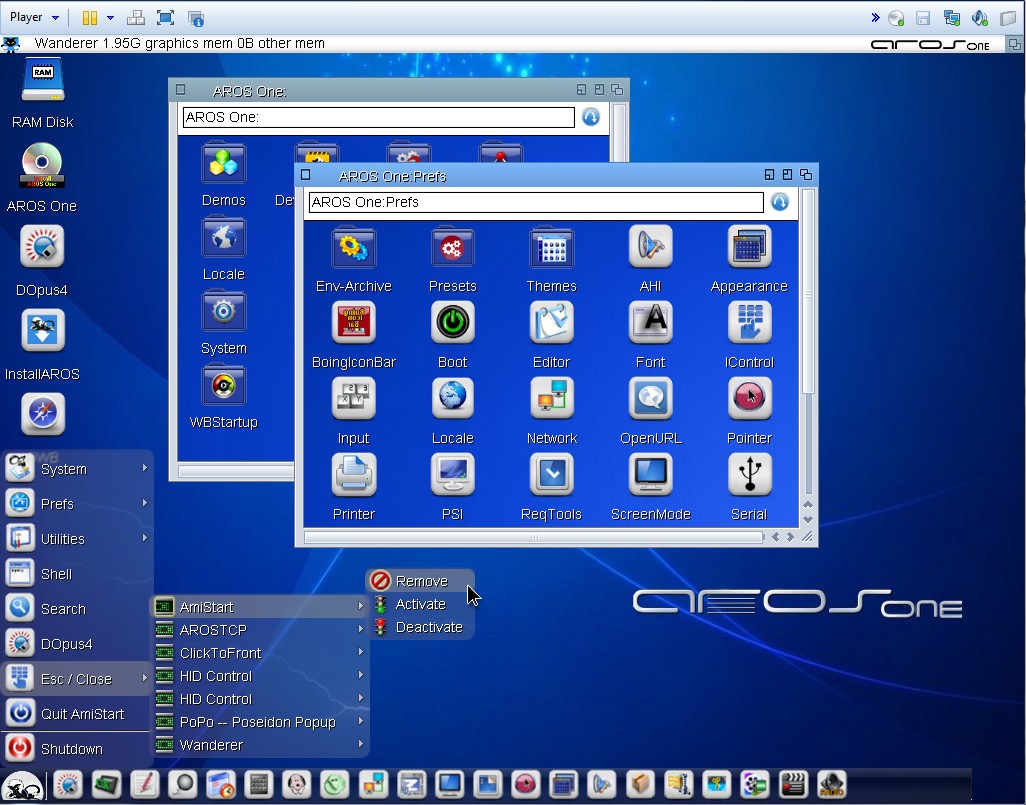Viewport: 1026px width, 805px height.
Task: Select Activate in the AmiStart submenu
Action: pos(420,604)
